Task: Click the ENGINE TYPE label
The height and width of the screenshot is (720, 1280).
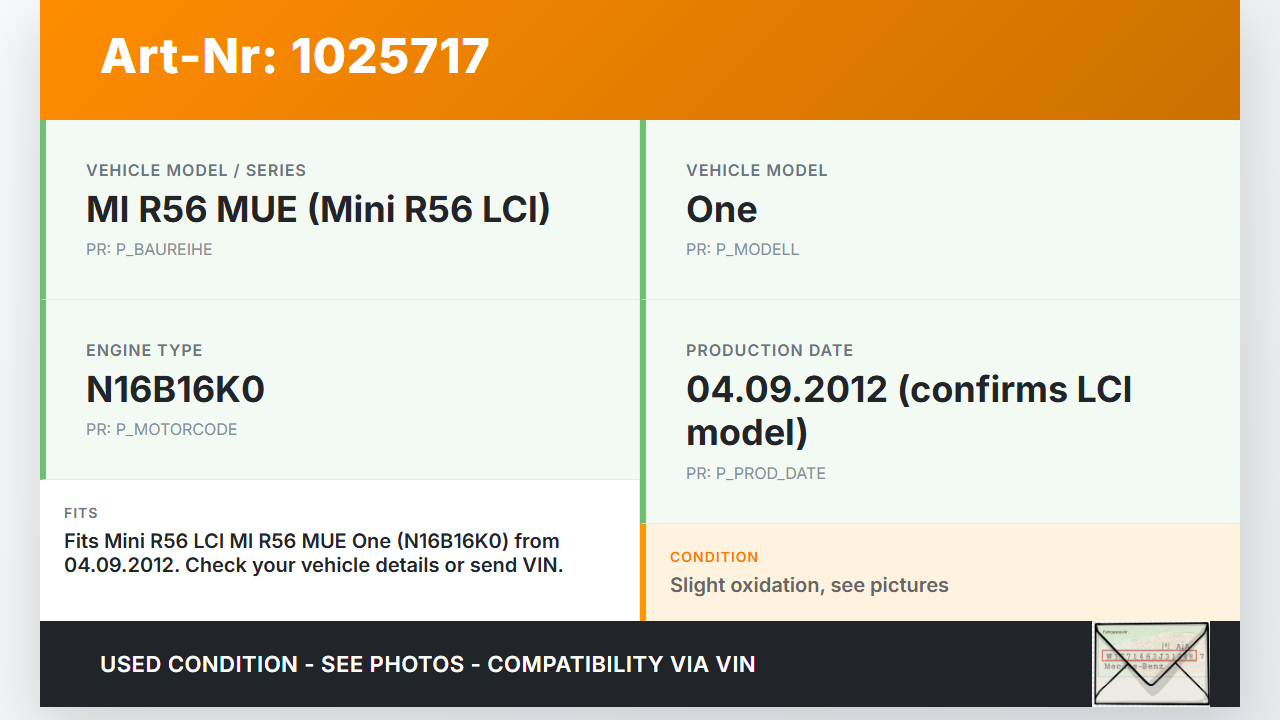Action: pos(144,351)
